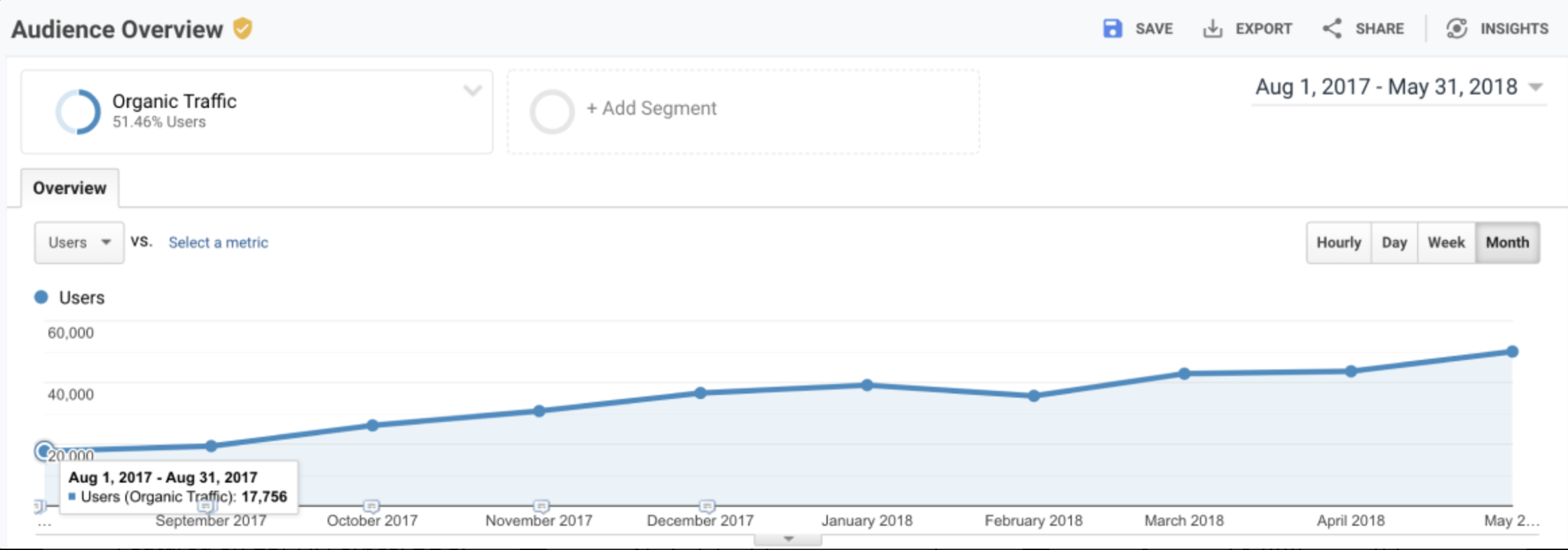Click the May 2018 data point

click(x=1512, y=351)
